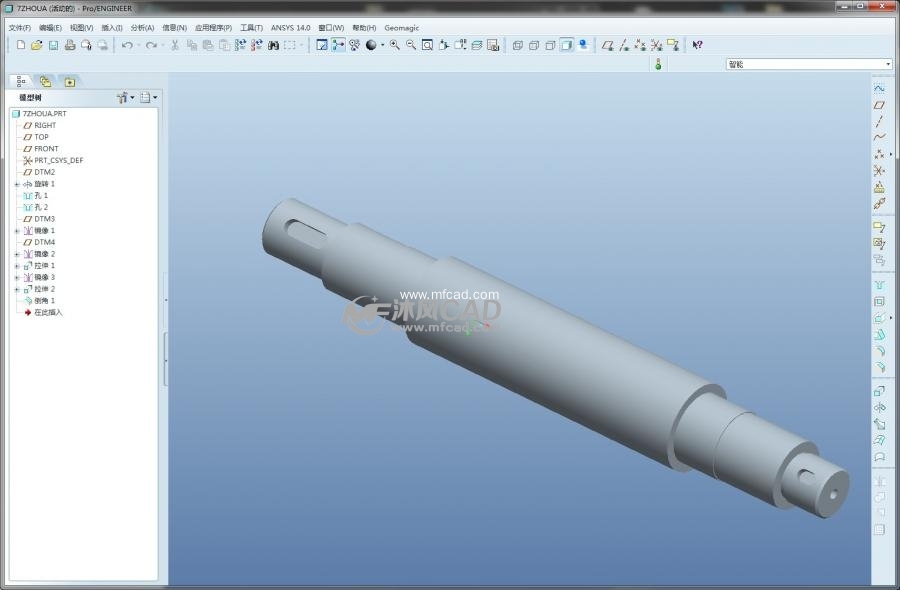This screenshot has height=590, width=900.
Task: Open the Layers icon in the toolbar
Action: [x=476, y=45]
